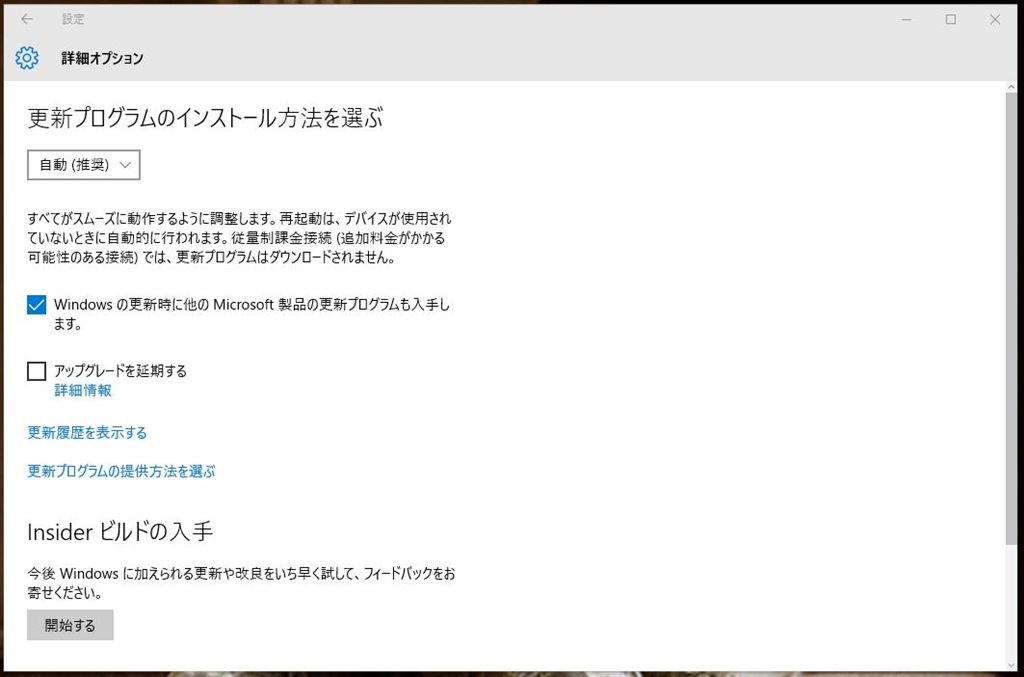Enable アップグレードを延期する checkbox
Screen dimensions: 1024x677
point(37,371)
